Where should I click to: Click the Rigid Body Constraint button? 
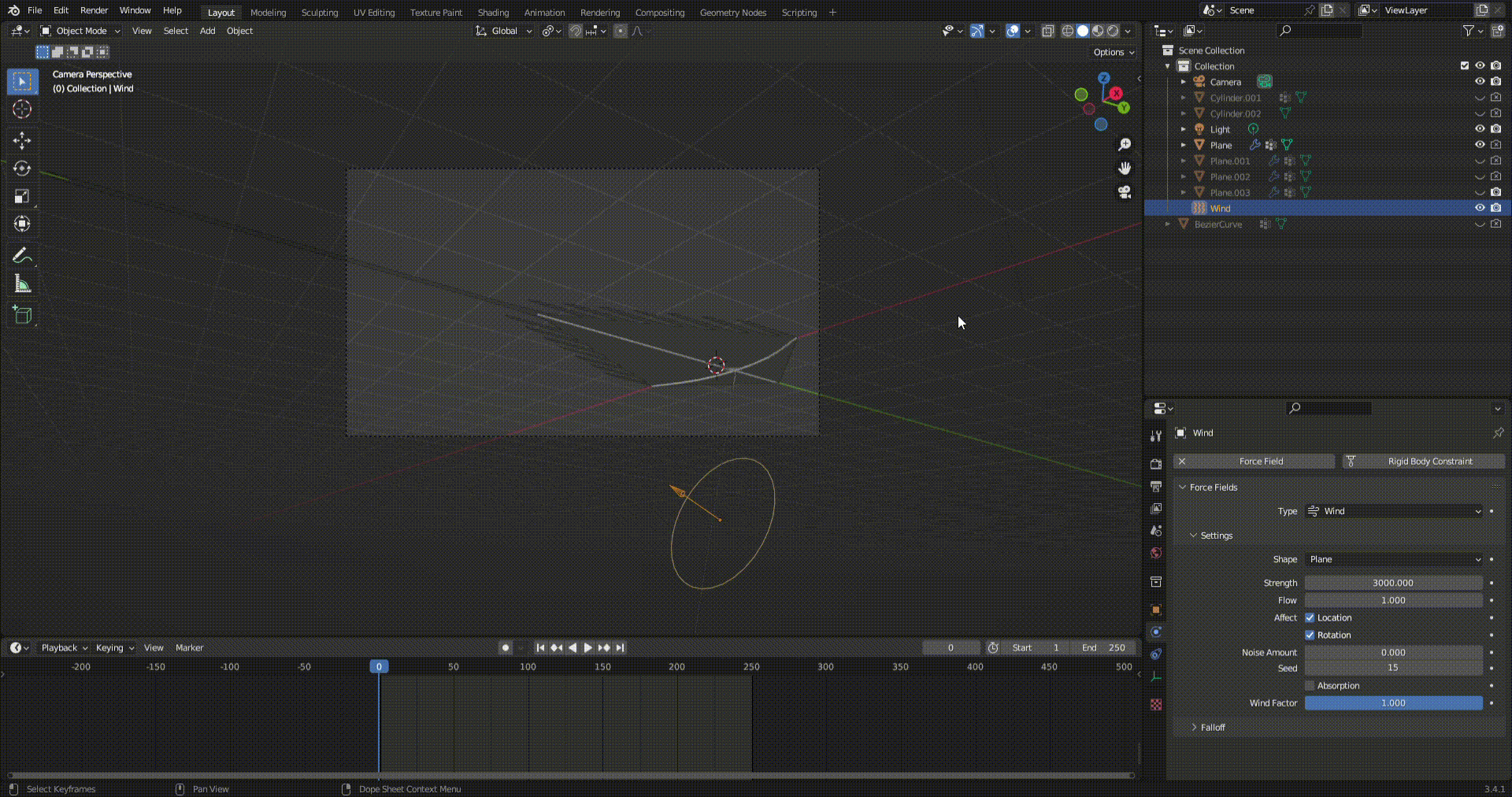[x=1423, y=462]
